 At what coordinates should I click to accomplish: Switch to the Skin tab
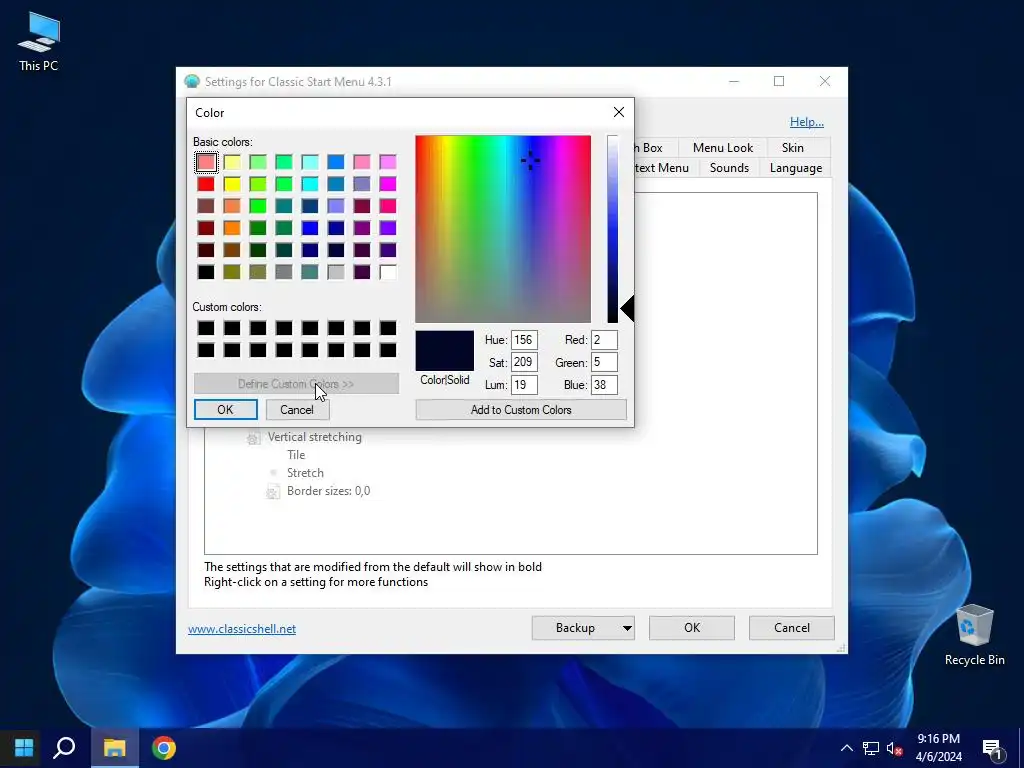click(x=793, y=148)
